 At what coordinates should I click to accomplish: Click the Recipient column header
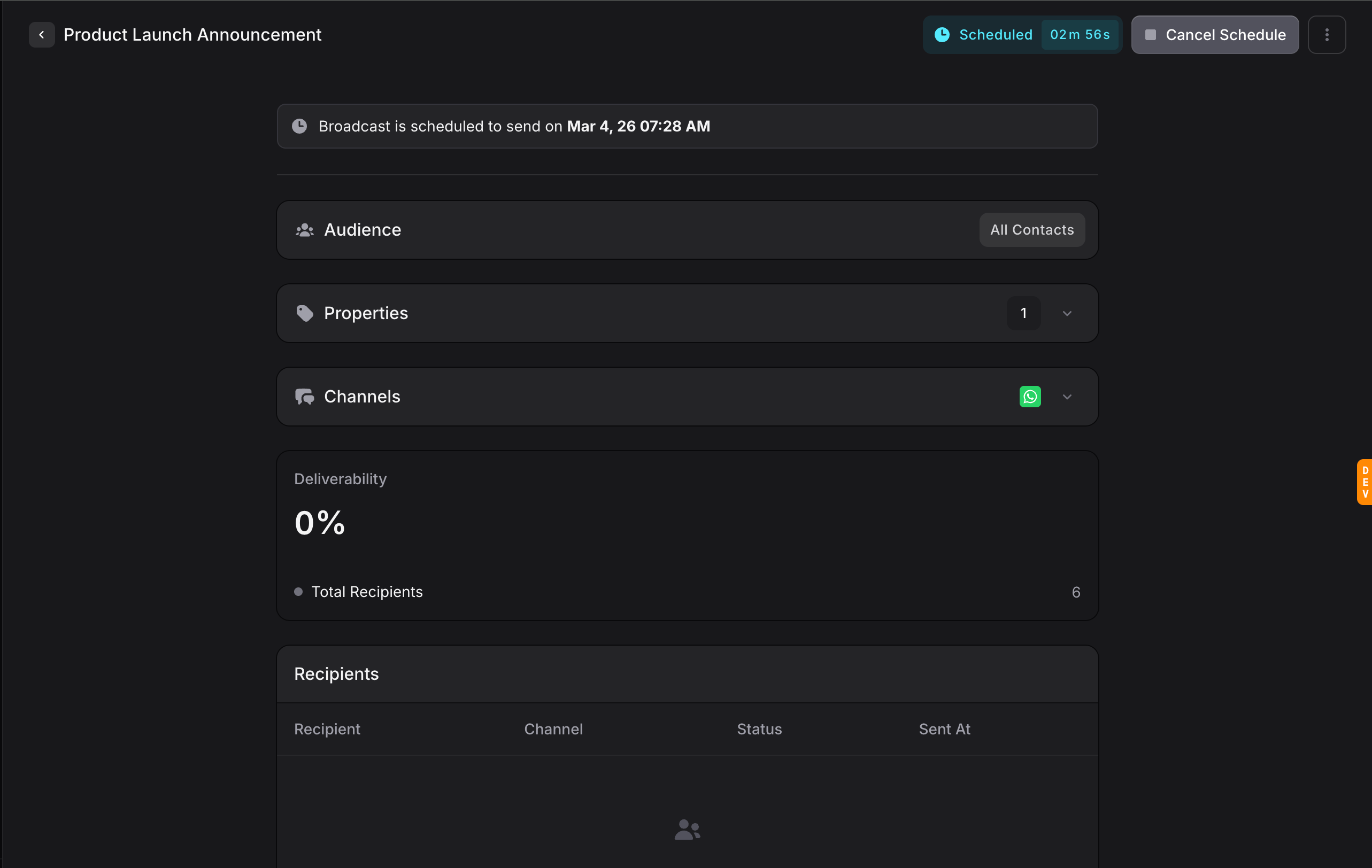point(327,729)
